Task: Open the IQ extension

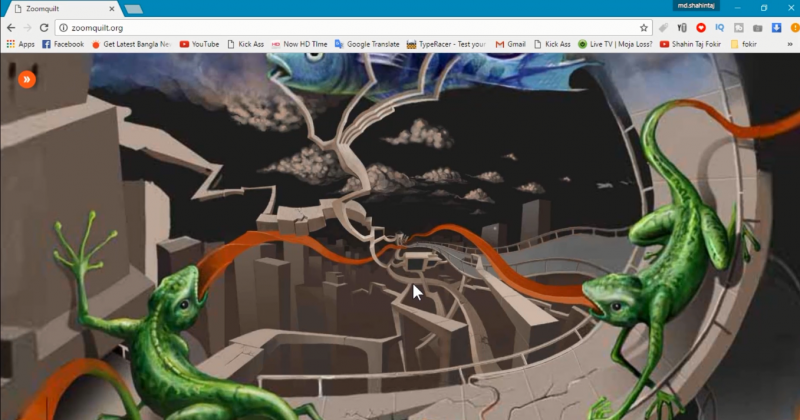Action: [719, 28]
